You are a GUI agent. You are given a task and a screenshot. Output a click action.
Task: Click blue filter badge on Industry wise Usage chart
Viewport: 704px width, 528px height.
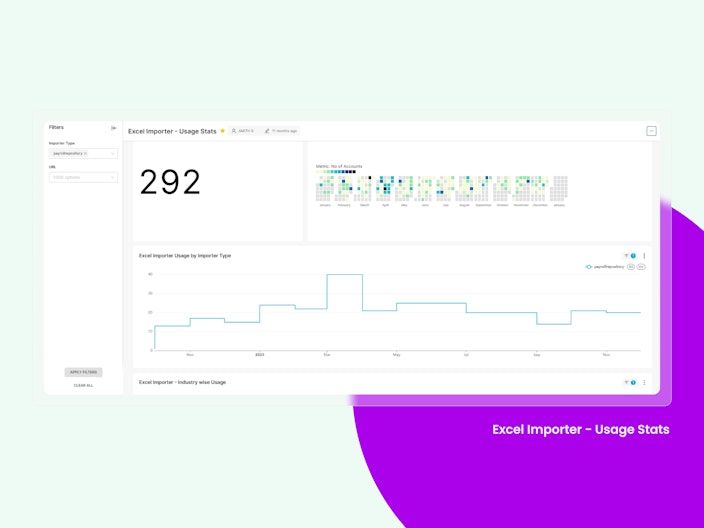[633, 383]
